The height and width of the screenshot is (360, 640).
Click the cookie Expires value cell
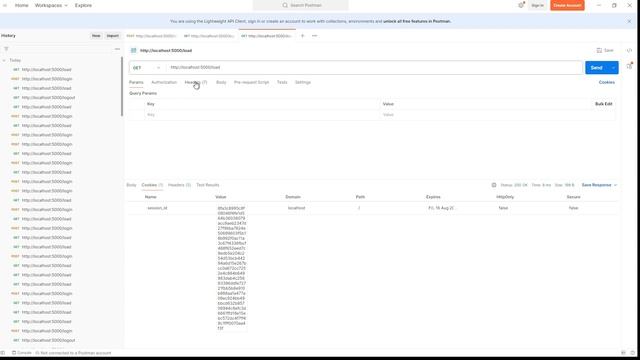(442, 208)
